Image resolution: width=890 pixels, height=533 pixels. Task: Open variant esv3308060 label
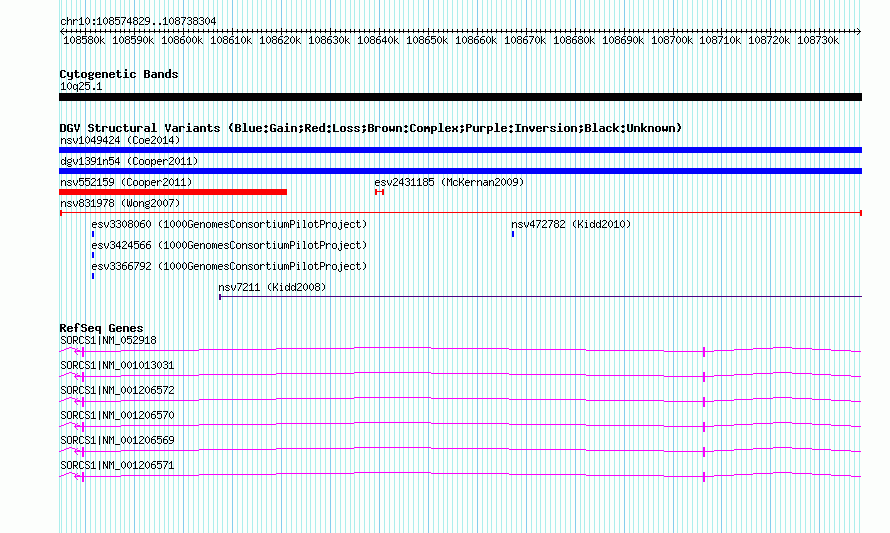click(x=229, y=224)
